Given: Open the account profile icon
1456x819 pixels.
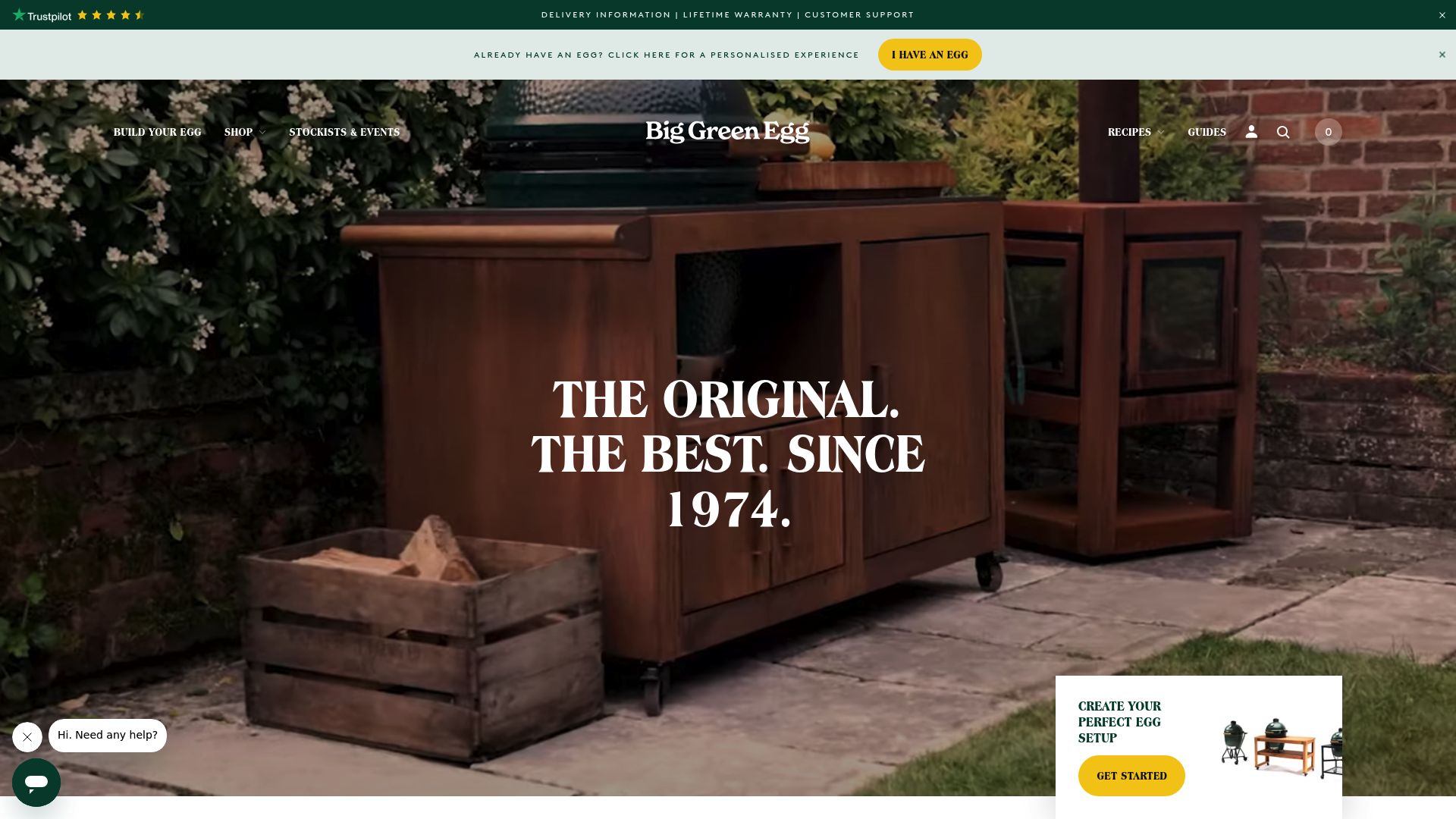Looking at the screenshot, I should (x=1251, y=132).
